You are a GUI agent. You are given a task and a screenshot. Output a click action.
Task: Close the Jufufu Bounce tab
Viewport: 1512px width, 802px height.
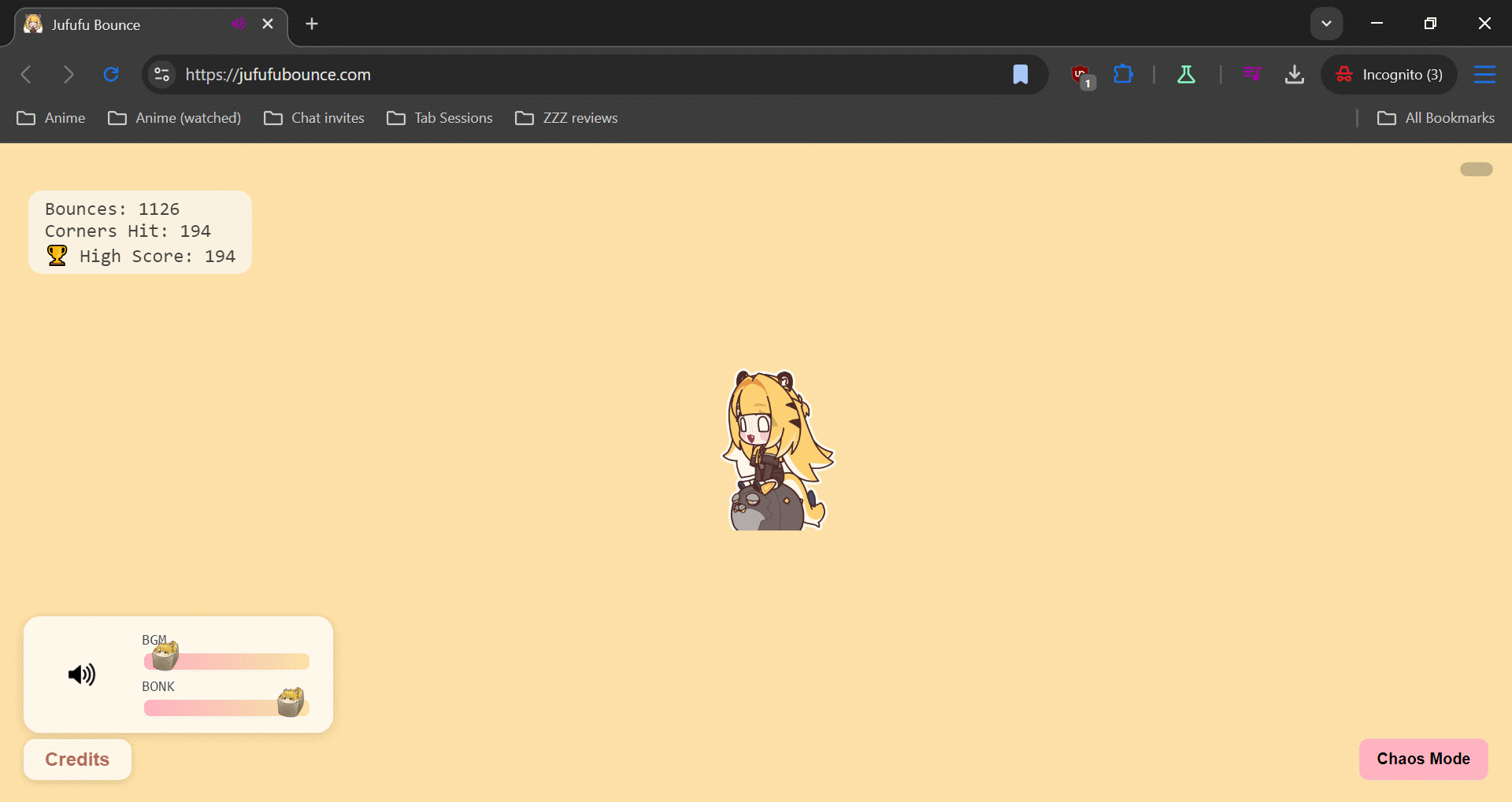click(268, 24)
